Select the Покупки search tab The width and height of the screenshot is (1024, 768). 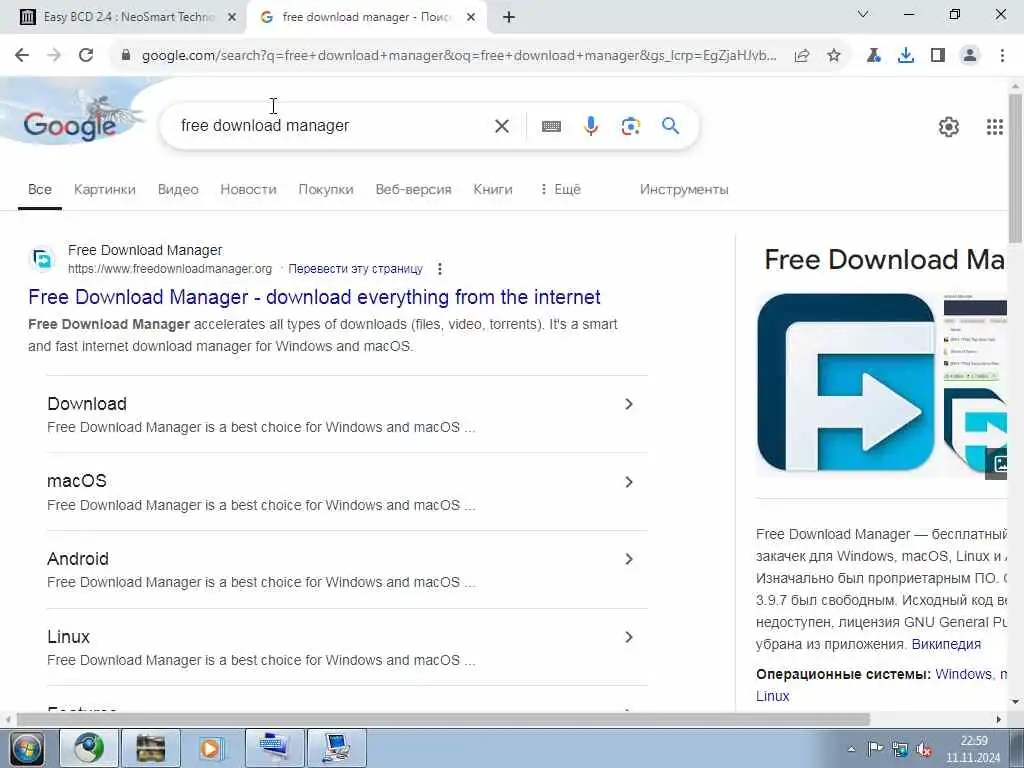click(326, 189)
